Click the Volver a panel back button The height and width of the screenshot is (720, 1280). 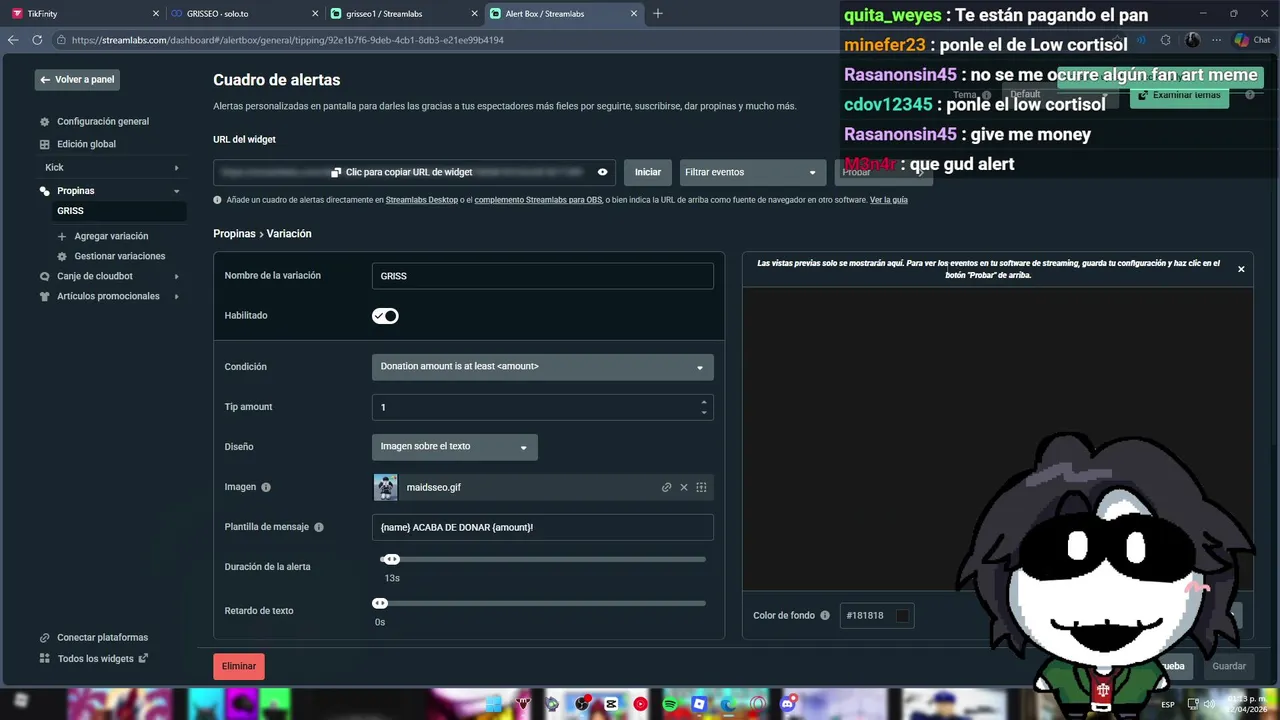point(77,80)
